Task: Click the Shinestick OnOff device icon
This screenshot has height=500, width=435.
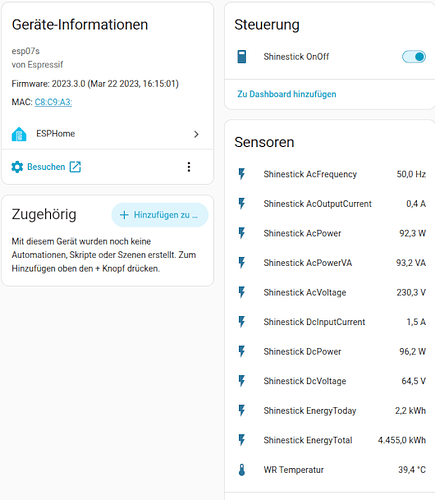Action: 242,57
